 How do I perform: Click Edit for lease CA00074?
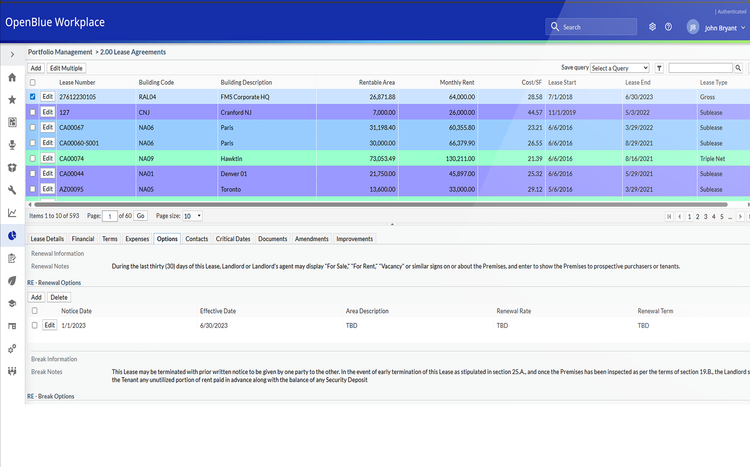pyautogui.click(x=47, y=158)
